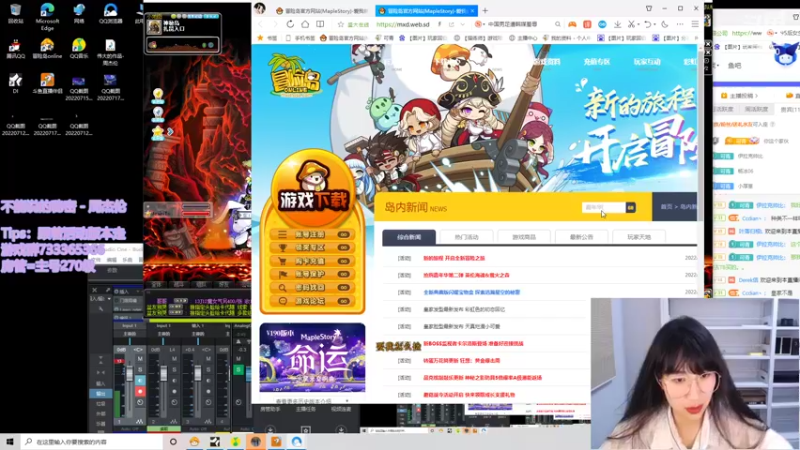
Task: Show more bookmarks via the overflow chevron
Action: (694, 38)
